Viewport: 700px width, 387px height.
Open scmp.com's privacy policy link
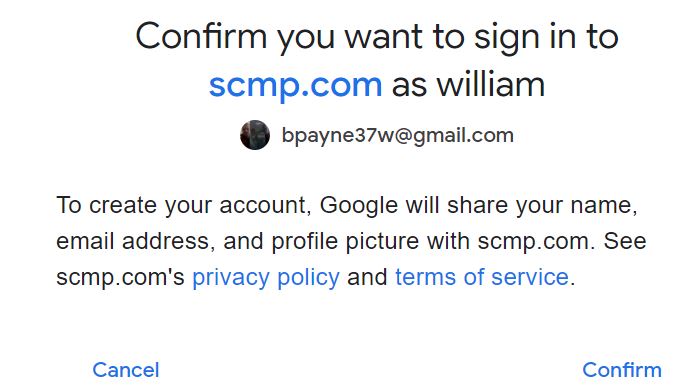tap(266, 277)
